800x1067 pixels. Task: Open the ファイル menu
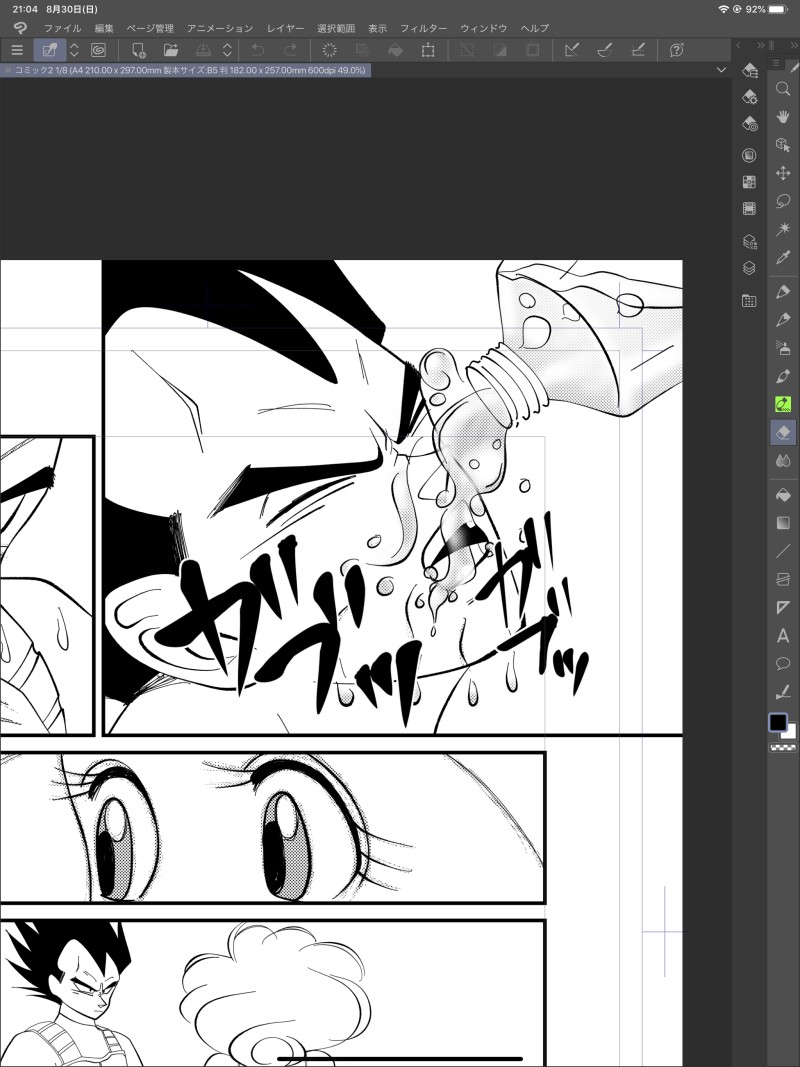[63, 28]
